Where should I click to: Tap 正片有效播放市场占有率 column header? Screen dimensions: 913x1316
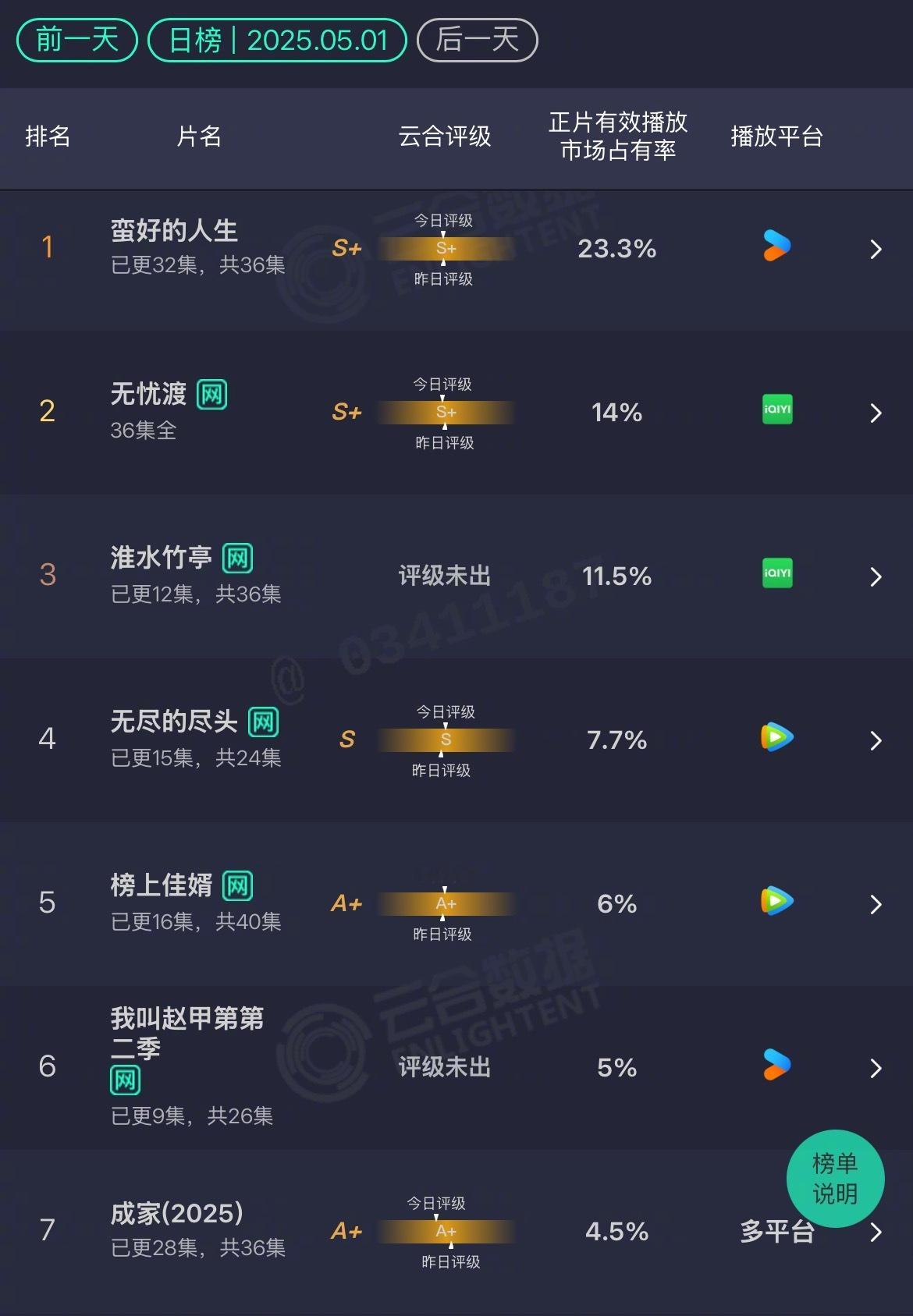coord(618,137)
